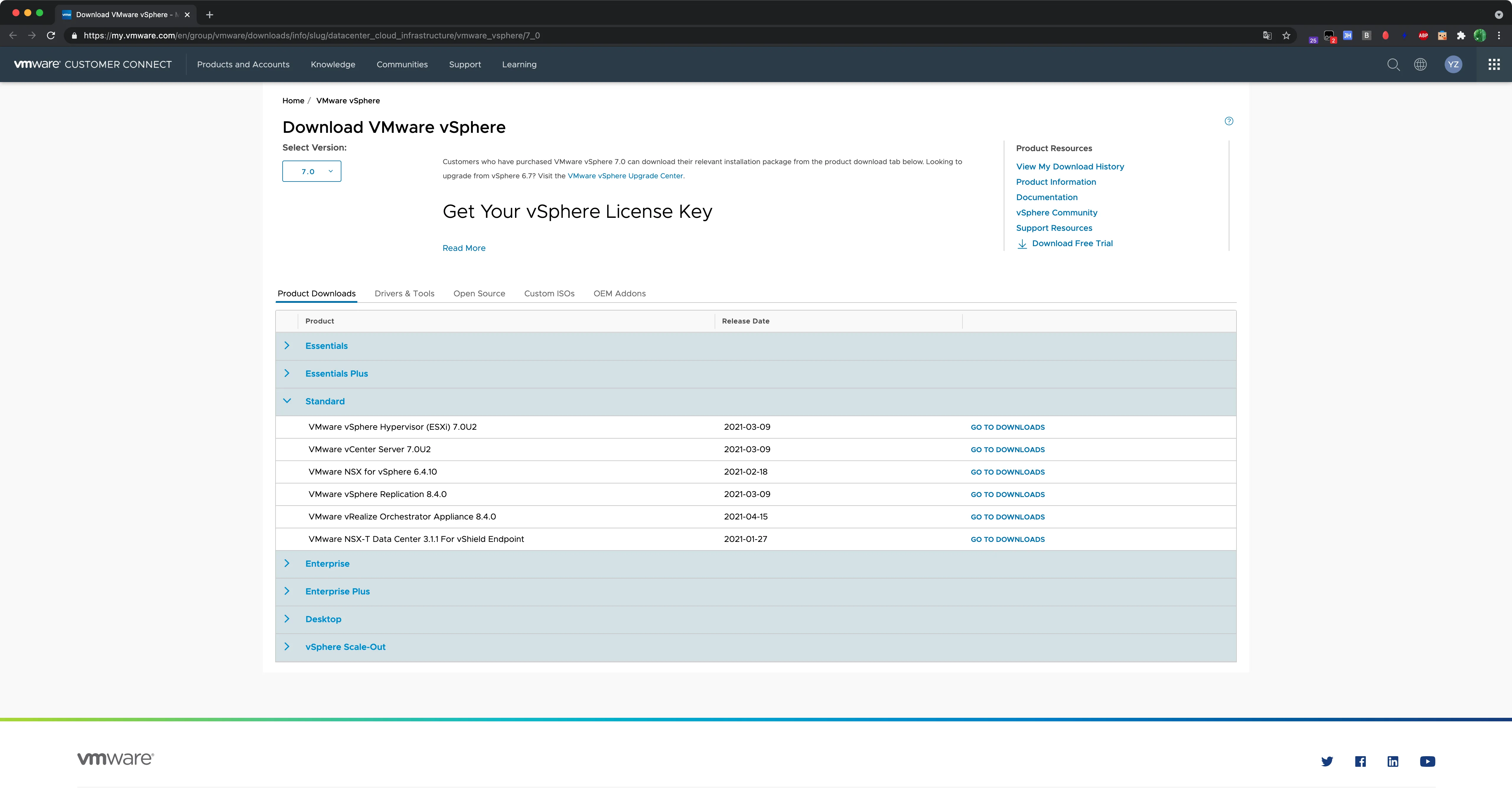Image resolution: width=1512 pixels, height=791 pixels.
Task: Open the Support menu
Action: (x=465, y=65)
